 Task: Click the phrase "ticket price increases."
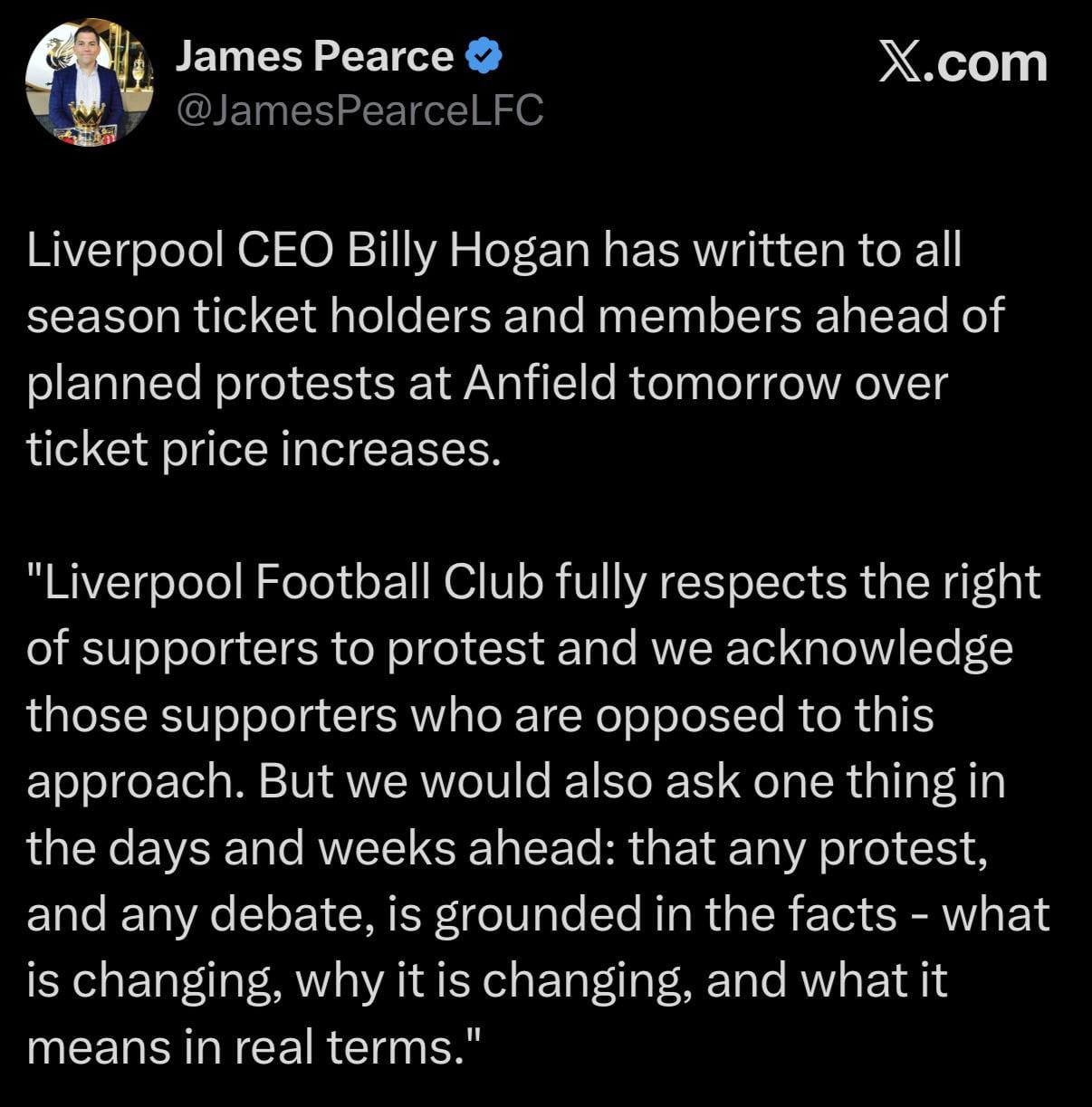(x=263, y=449)
